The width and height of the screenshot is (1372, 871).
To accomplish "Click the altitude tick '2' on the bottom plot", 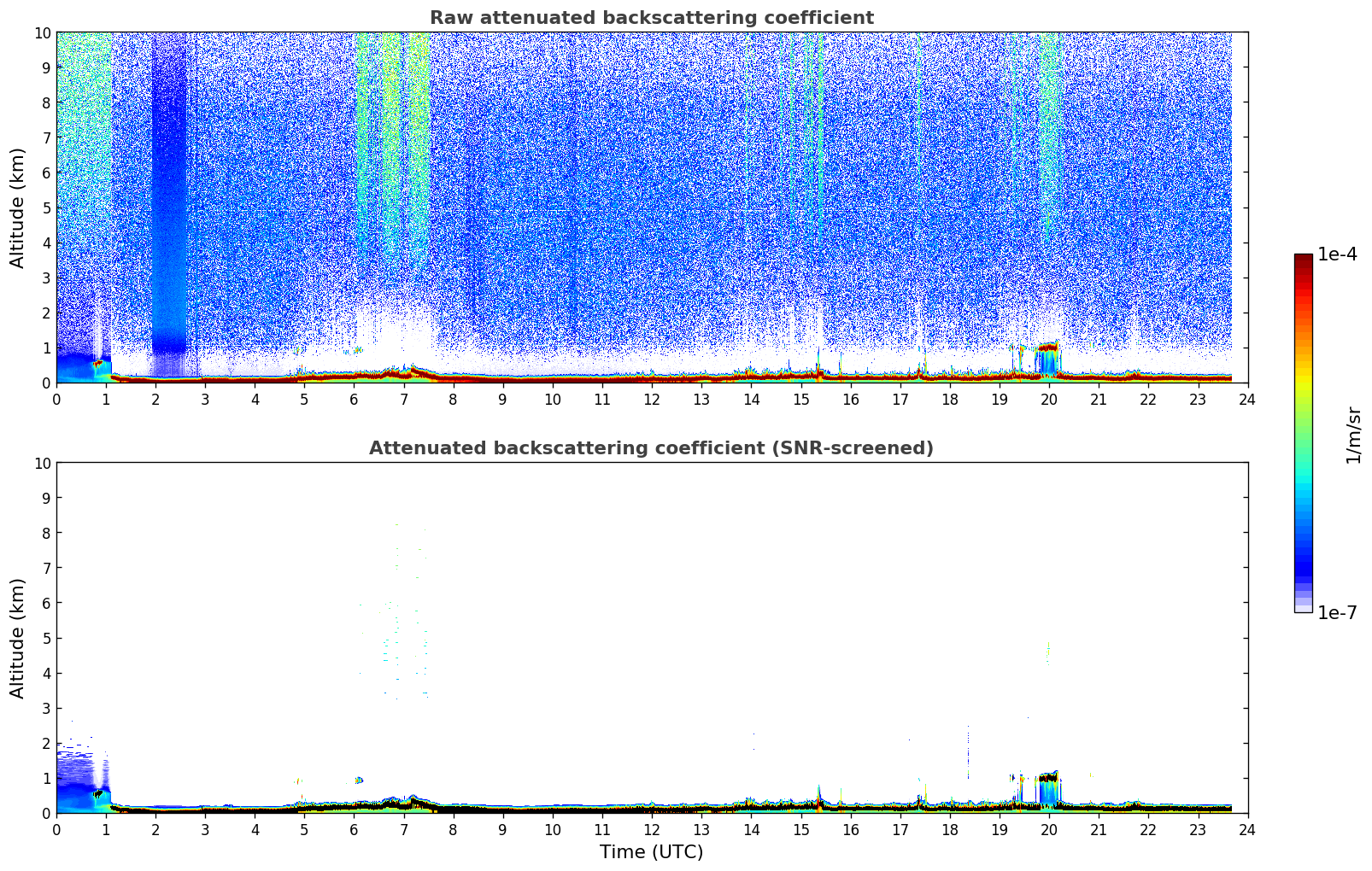I will [x=47, y=743].
